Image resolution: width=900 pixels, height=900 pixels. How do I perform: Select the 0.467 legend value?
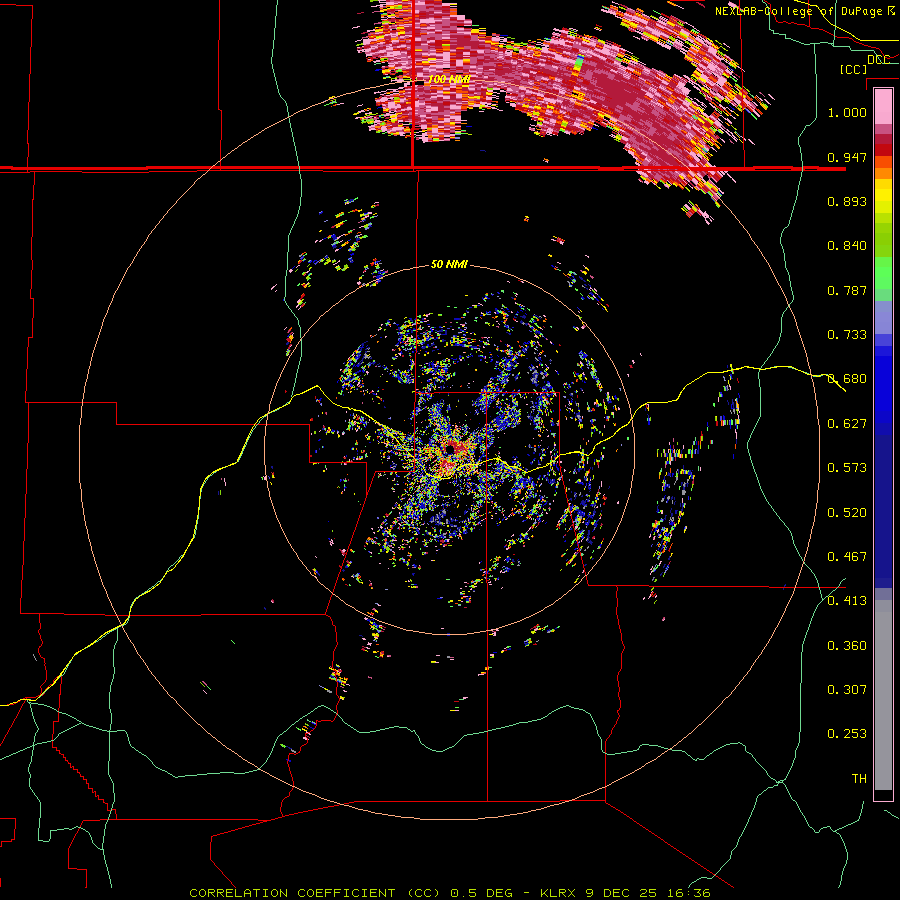847,557
